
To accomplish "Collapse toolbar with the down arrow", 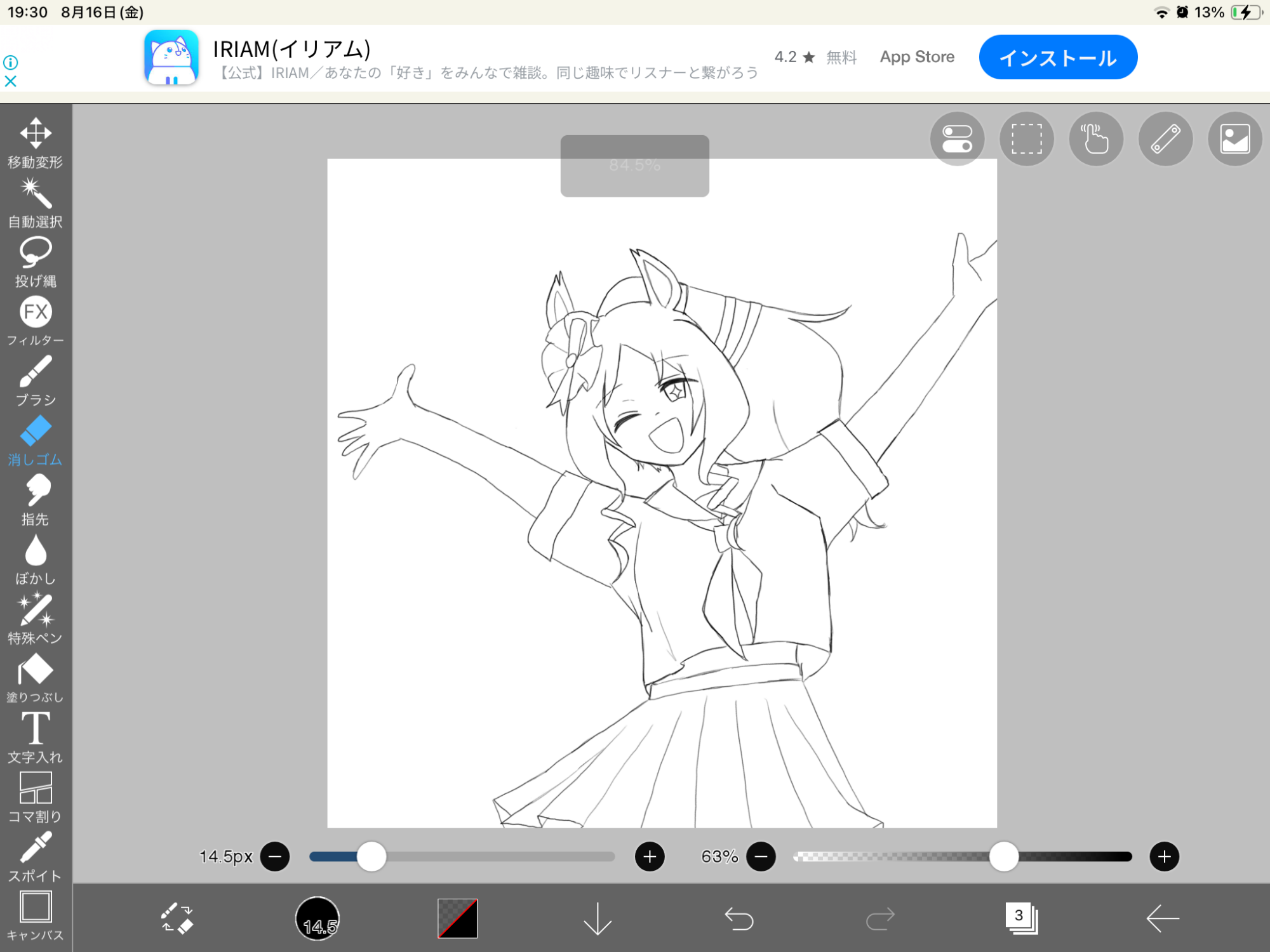I will click(597, 918).
